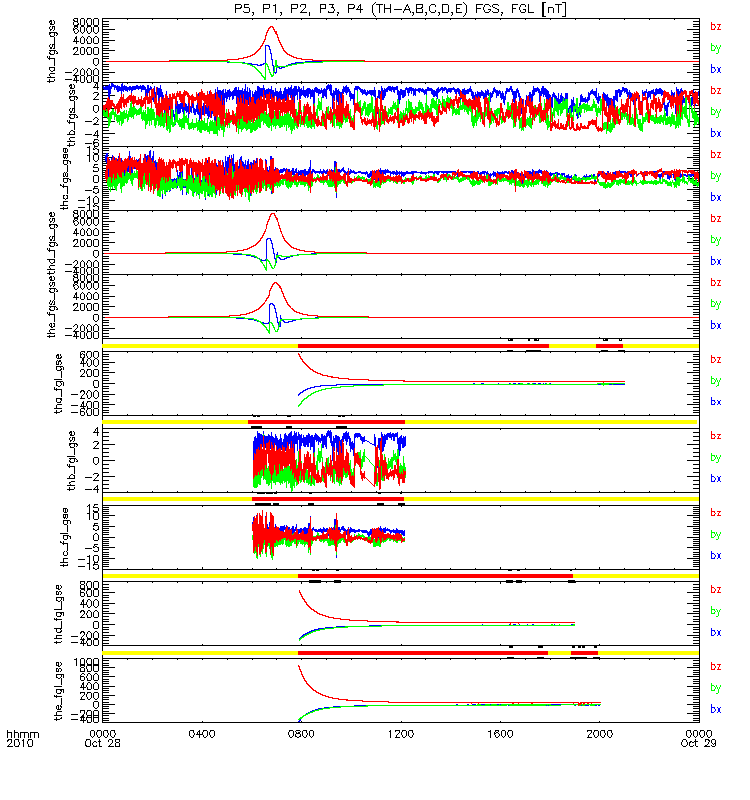Click the blue bx legend in thc_fgs_gse panel

pyautogui.click(x=716, y=197)
